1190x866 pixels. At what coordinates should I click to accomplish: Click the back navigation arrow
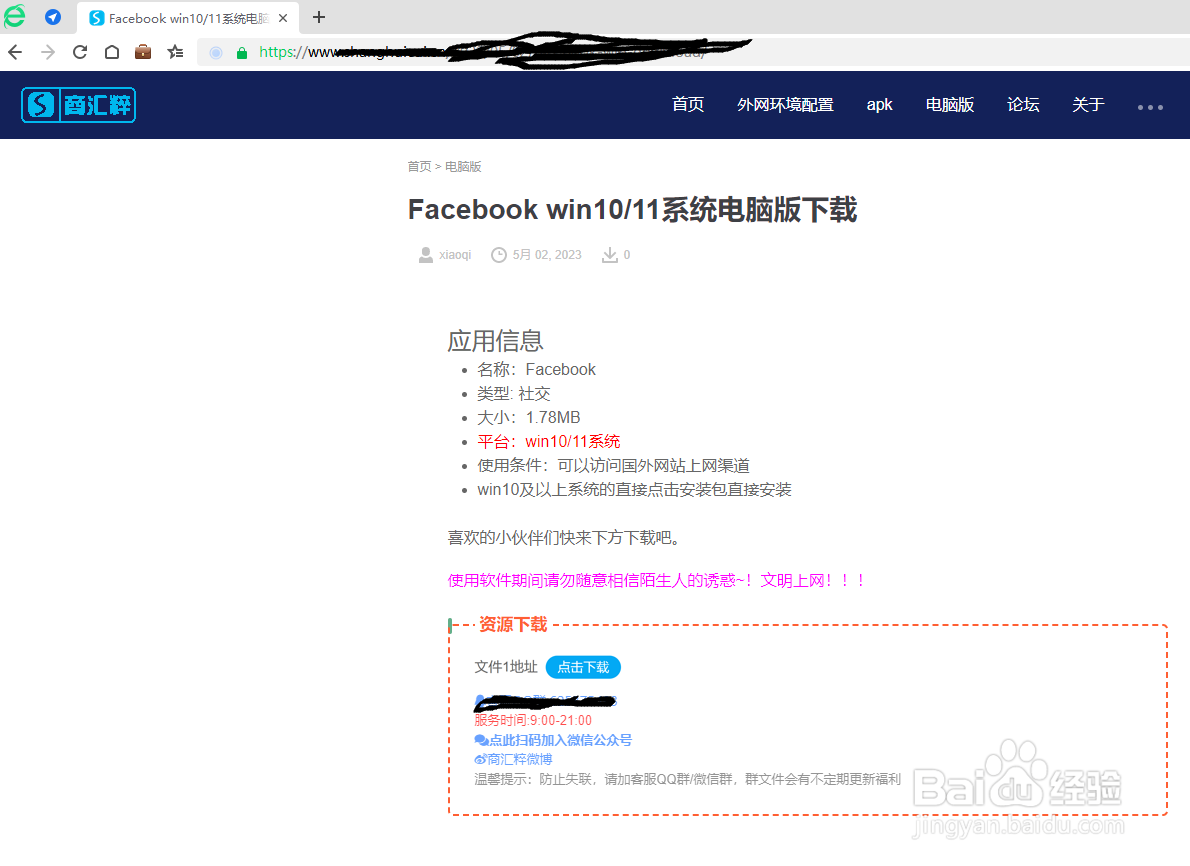click(16, 53)
